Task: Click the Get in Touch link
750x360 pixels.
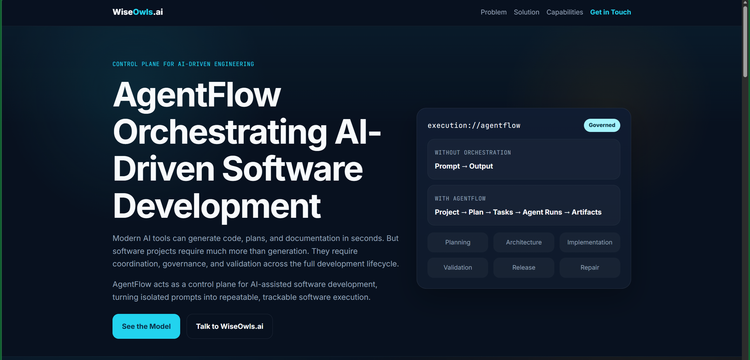Action: [x=610, y=12]
